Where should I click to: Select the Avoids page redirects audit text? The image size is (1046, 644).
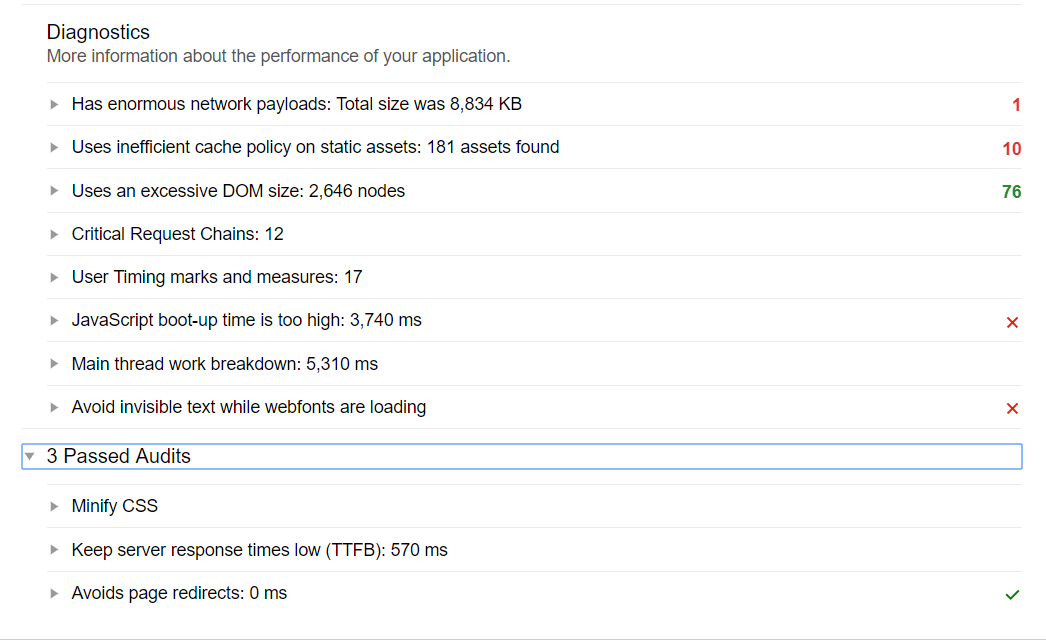[179, 593]
